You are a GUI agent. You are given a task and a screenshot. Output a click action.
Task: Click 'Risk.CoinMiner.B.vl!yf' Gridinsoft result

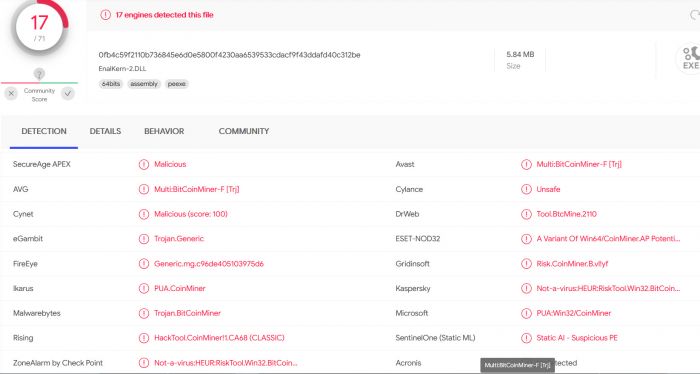572,264
